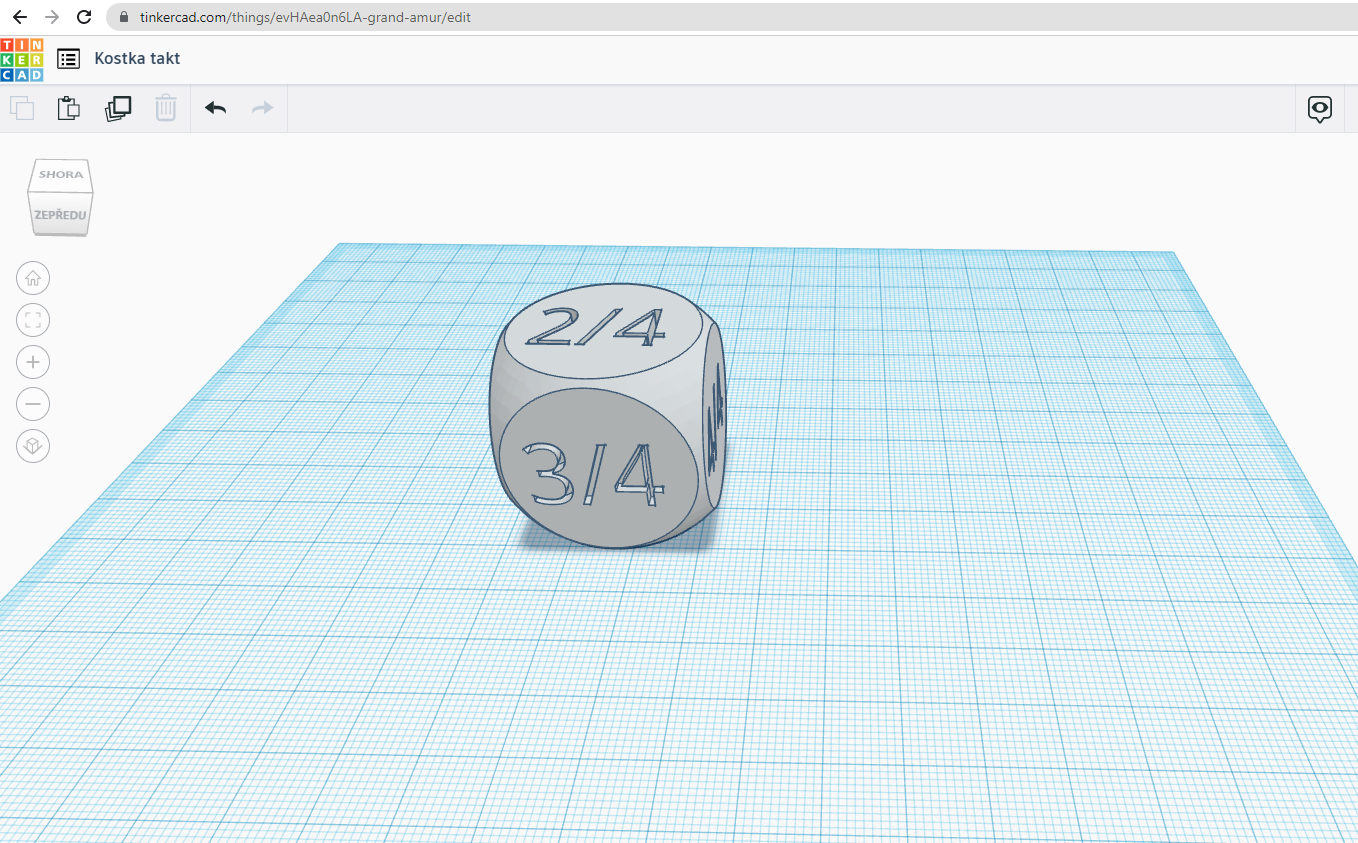Viewport: 1358px width, 843px height.
Task: Click the Redo arrow
Action: pos(262,108)
